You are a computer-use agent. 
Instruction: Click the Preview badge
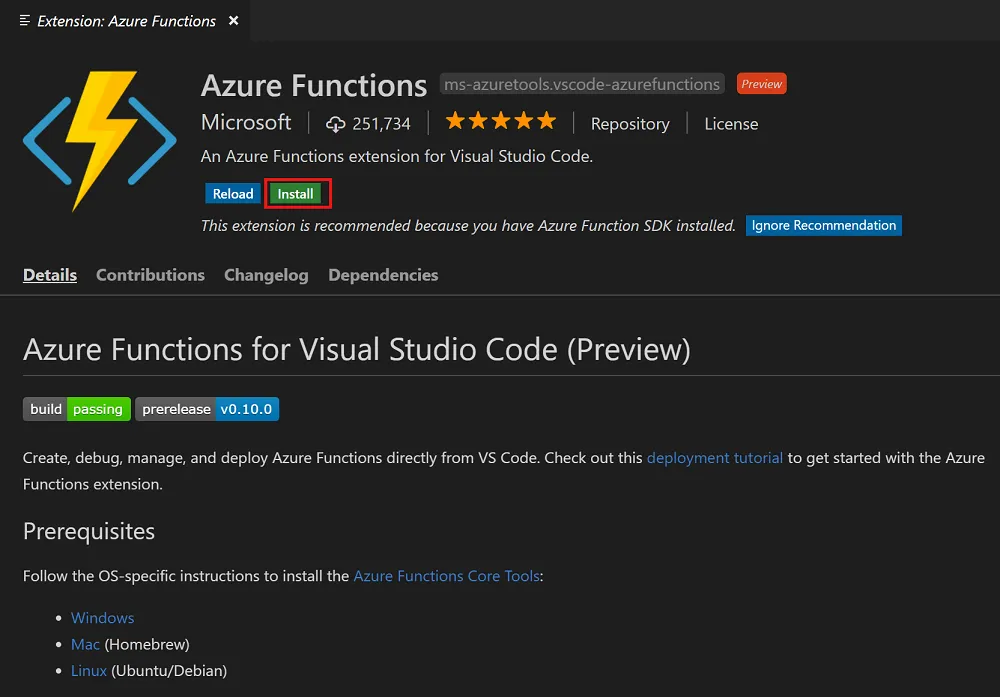(x=761, y=84)
